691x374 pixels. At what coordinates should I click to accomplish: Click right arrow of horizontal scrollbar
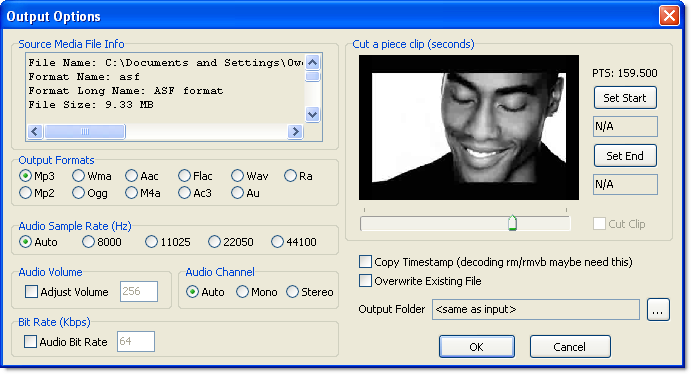(x=296, y=131)
